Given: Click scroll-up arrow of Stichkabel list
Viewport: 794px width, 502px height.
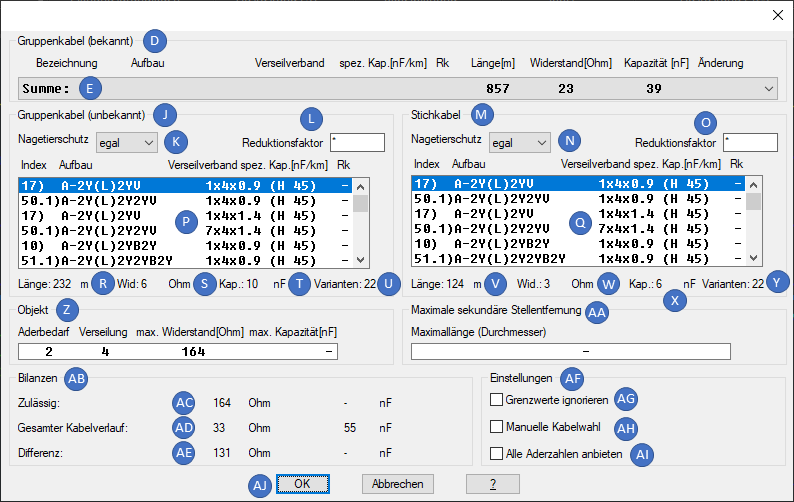Looking at the screenshot, I should 753,185.
